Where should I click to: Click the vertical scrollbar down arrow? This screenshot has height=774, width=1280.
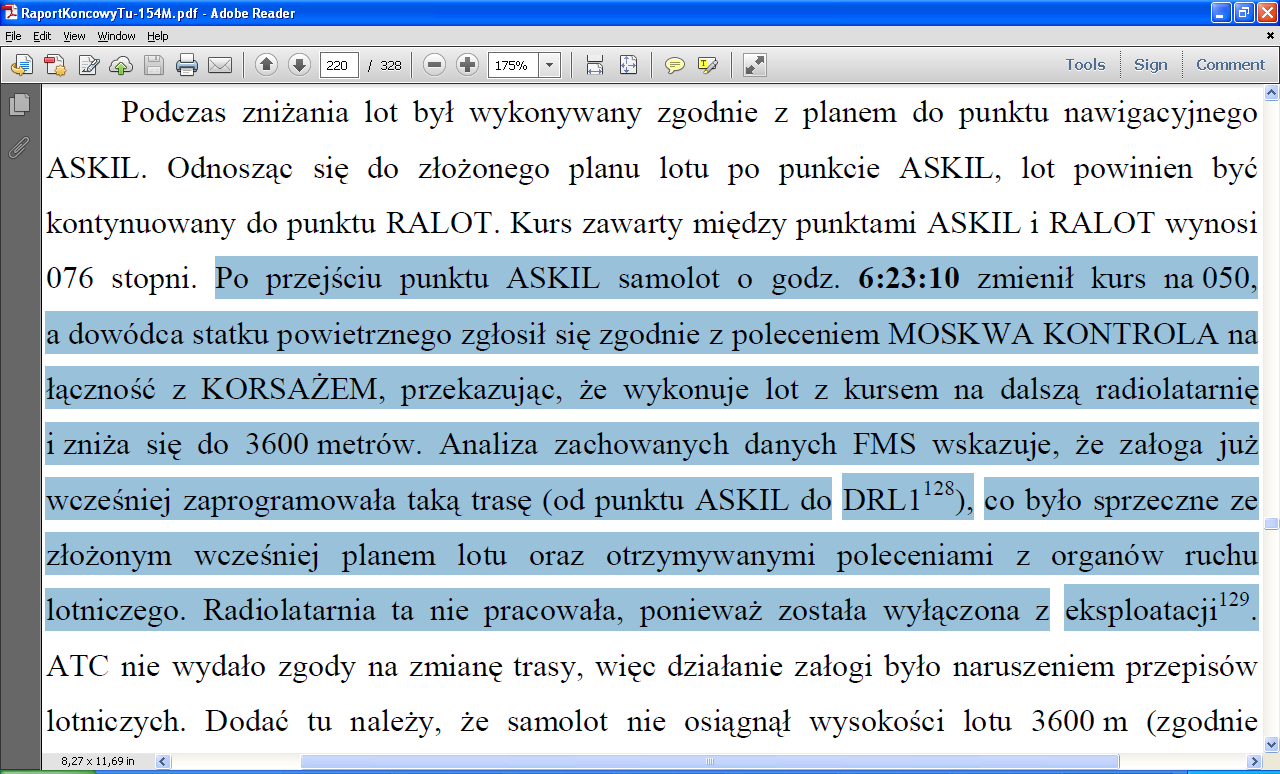coord(1271,745)
